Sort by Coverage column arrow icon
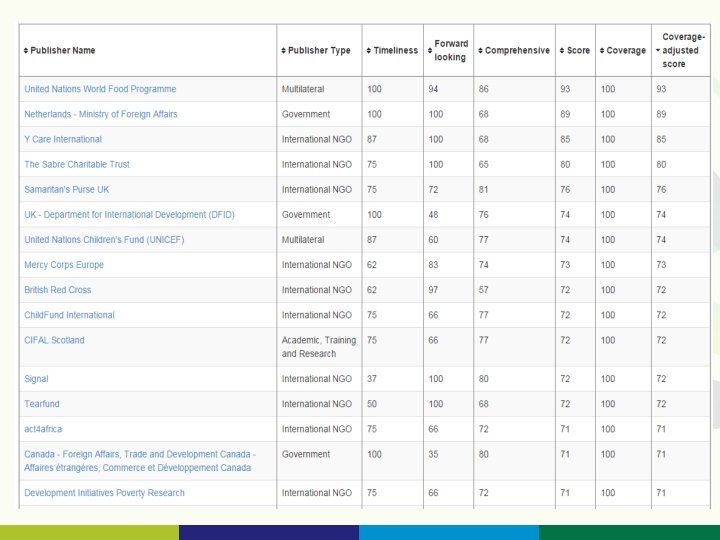This screenshot has width=720, height=540. (x=602, y=51)
